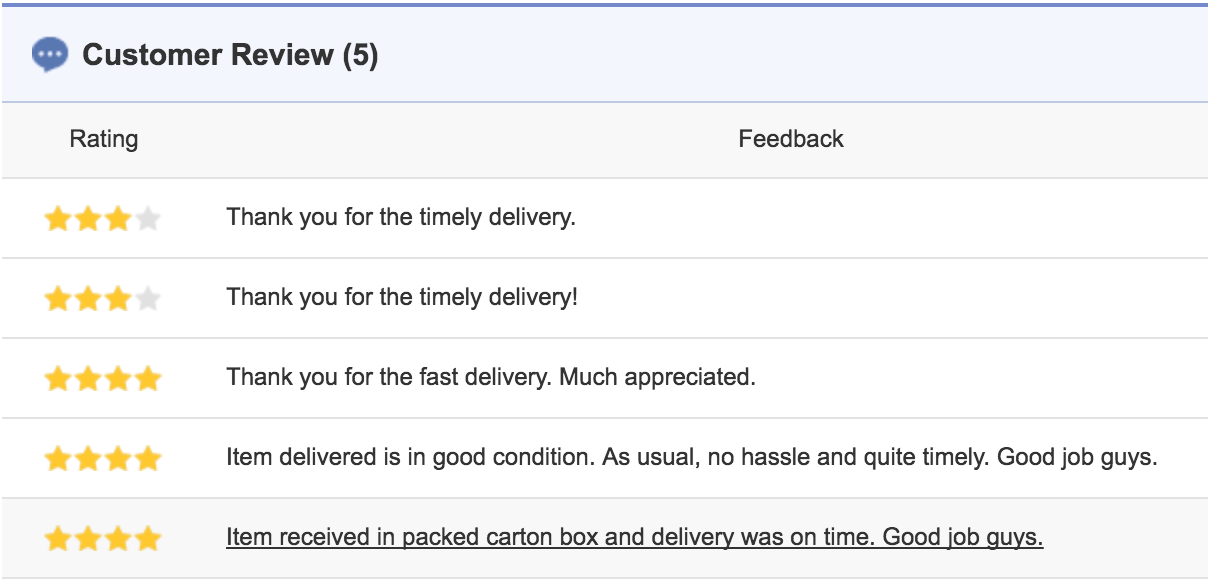Click the star rating of the good condition review
The image size is (1208, 580).
click(102, 459)
